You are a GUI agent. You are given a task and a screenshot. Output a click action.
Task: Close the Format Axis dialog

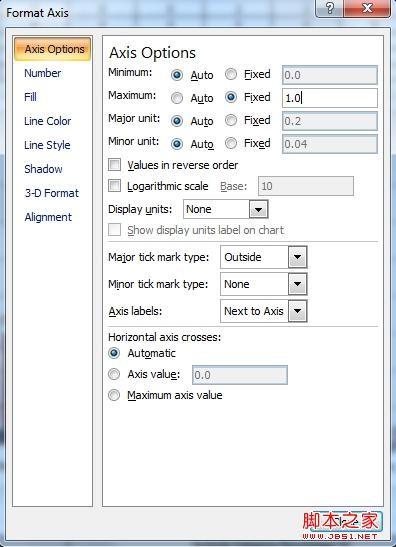pyautogui.click(x=367, y=8)
